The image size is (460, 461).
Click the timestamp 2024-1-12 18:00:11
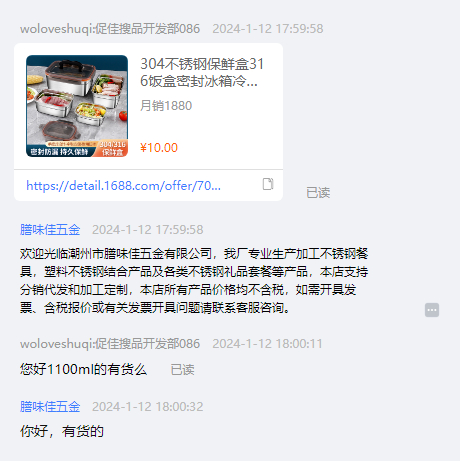[268, 344]
